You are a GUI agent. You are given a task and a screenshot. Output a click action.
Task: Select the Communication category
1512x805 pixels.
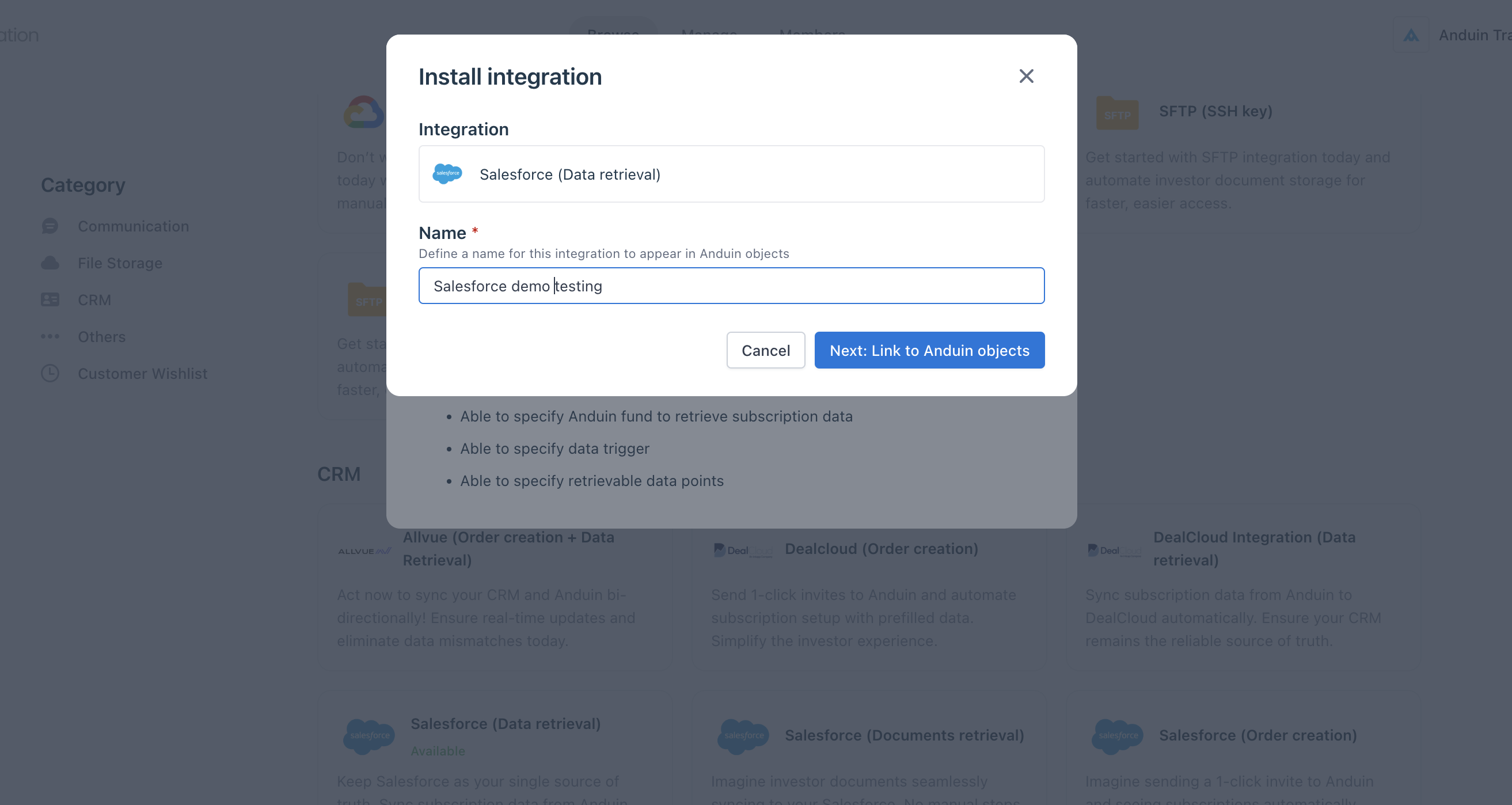(x=133, y=226)
